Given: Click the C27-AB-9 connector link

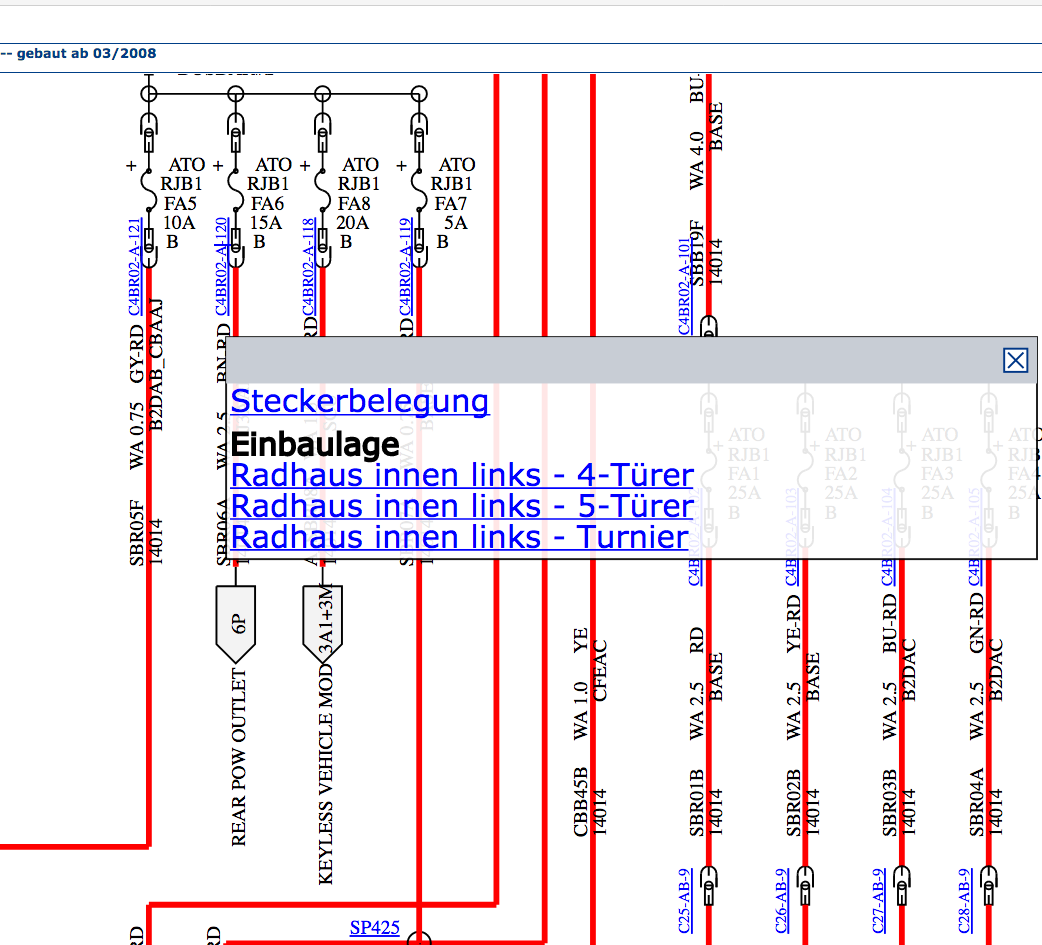Looking at the screenshot, I should click(878, 900).
